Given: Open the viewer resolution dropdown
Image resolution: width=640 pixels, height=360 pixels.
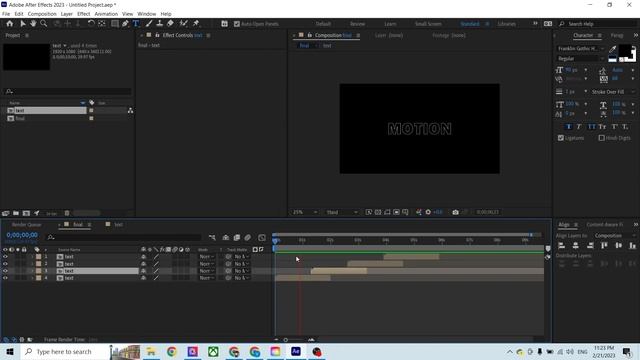Looking at the screenshot, I should pos(342,212).
